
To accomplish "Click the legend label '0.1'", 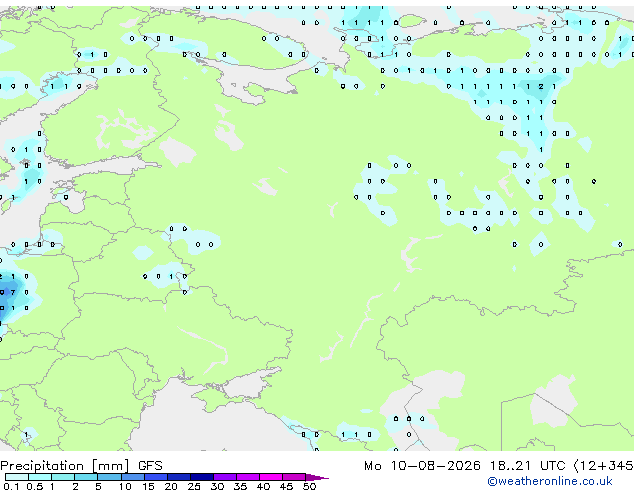I will pos(11,486).
